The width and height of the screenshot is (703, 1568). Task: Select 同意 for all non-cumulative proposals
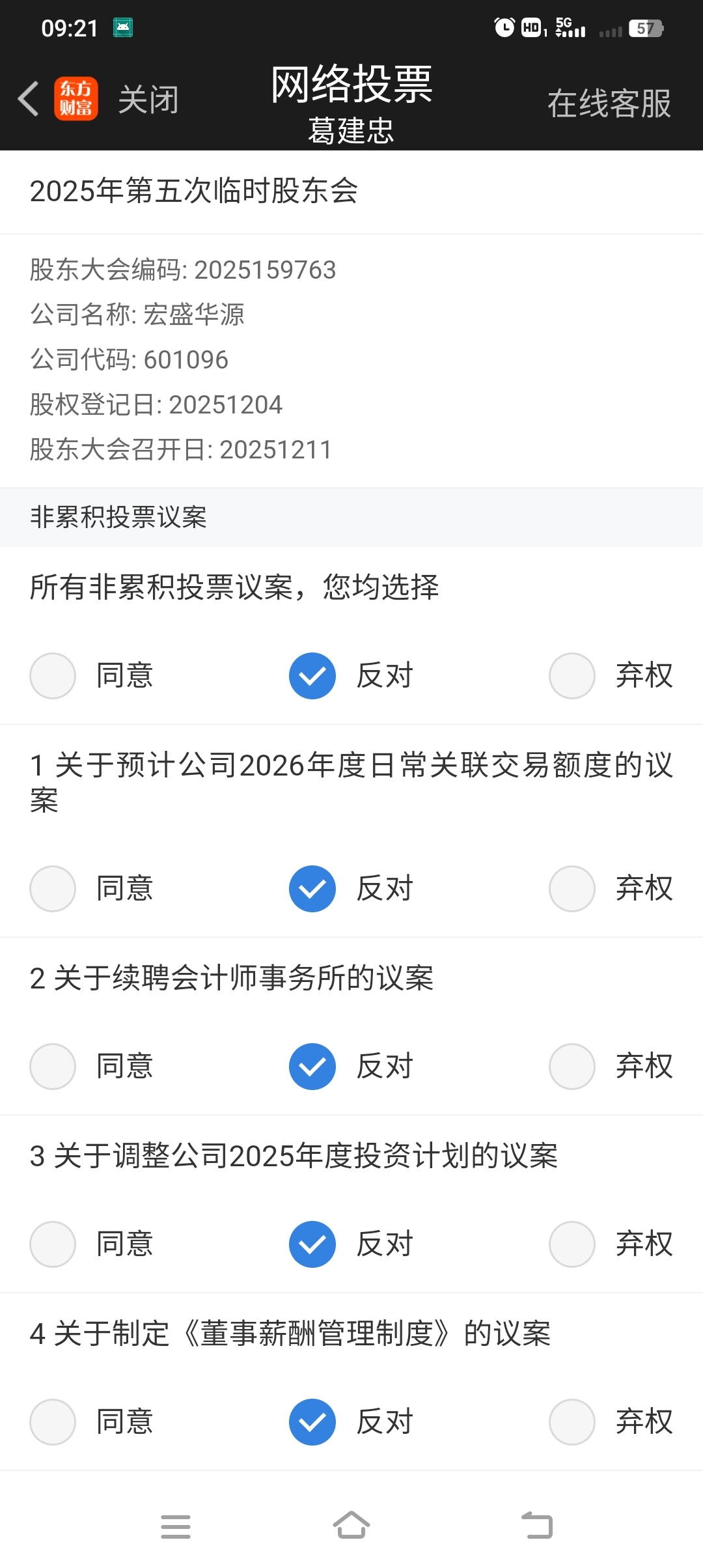(x=53, y=676)
